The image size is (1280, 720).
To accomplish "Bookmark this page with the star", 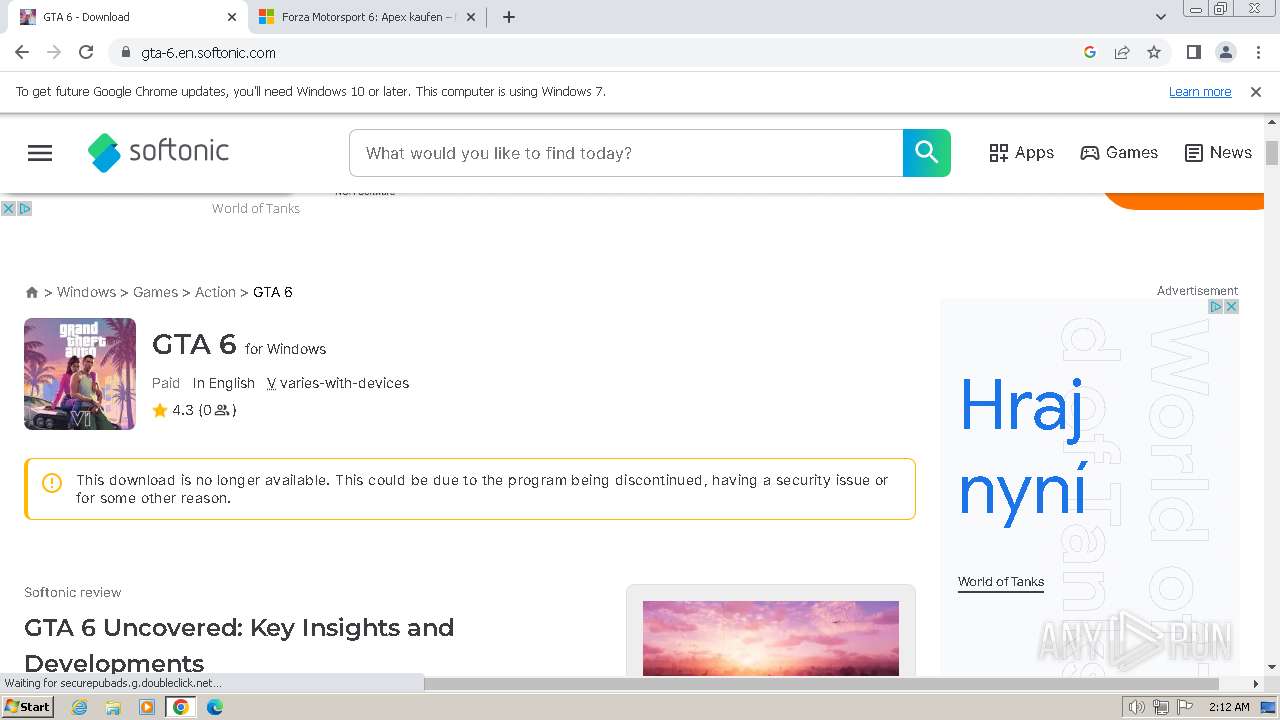I will [x=1154, y=52].
